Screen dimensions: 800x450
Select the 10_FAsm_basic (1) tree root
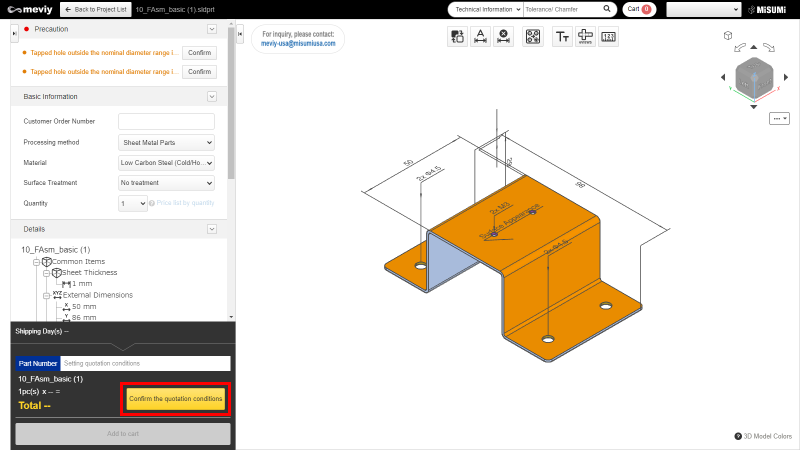(56, 250)
